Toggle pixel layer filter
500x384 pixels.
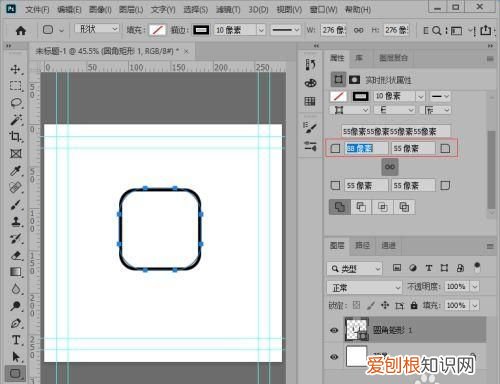(397, 268)
